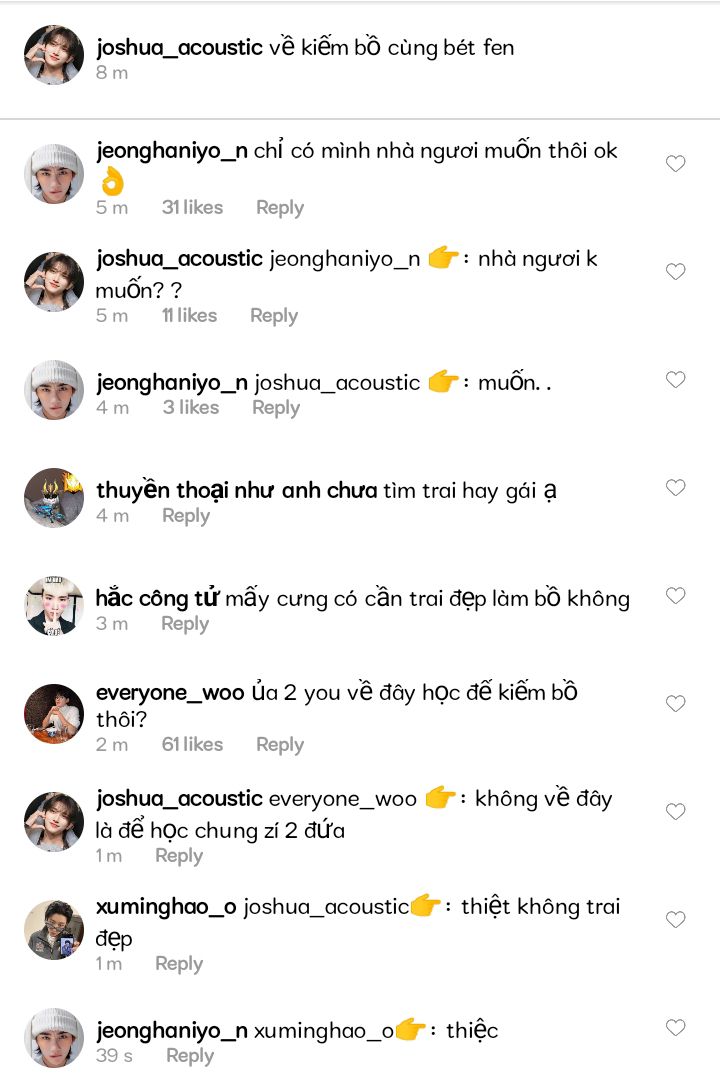Reply to xuminghao_o's comment
The height and width of the screenshot is (1075, 720).
179,964
